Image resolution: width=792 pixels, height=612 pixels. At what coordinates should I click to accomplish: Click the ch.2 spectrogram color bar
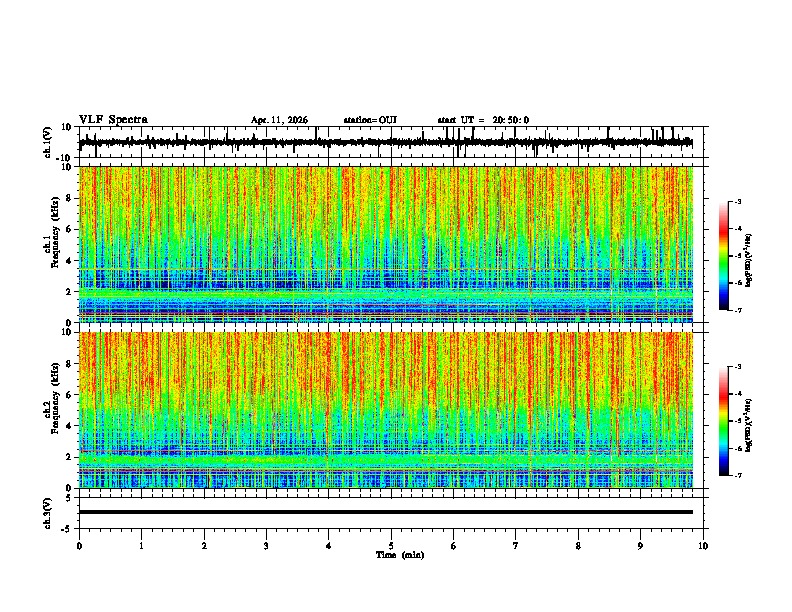click(x=723, y=421)
